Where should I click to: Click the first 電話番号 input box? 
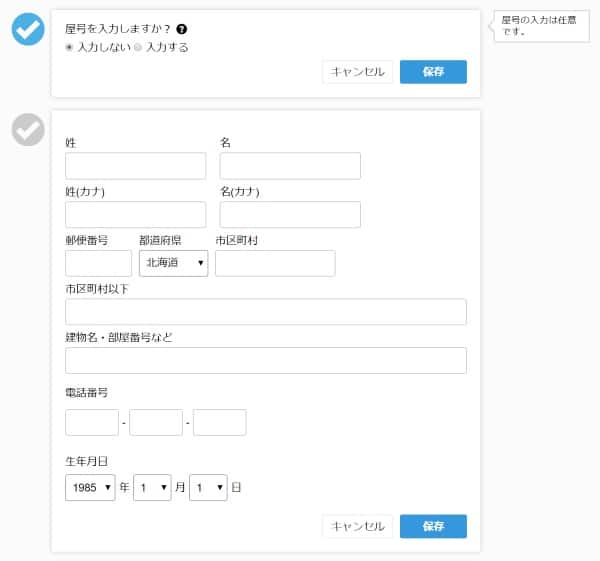click(92, 422)
